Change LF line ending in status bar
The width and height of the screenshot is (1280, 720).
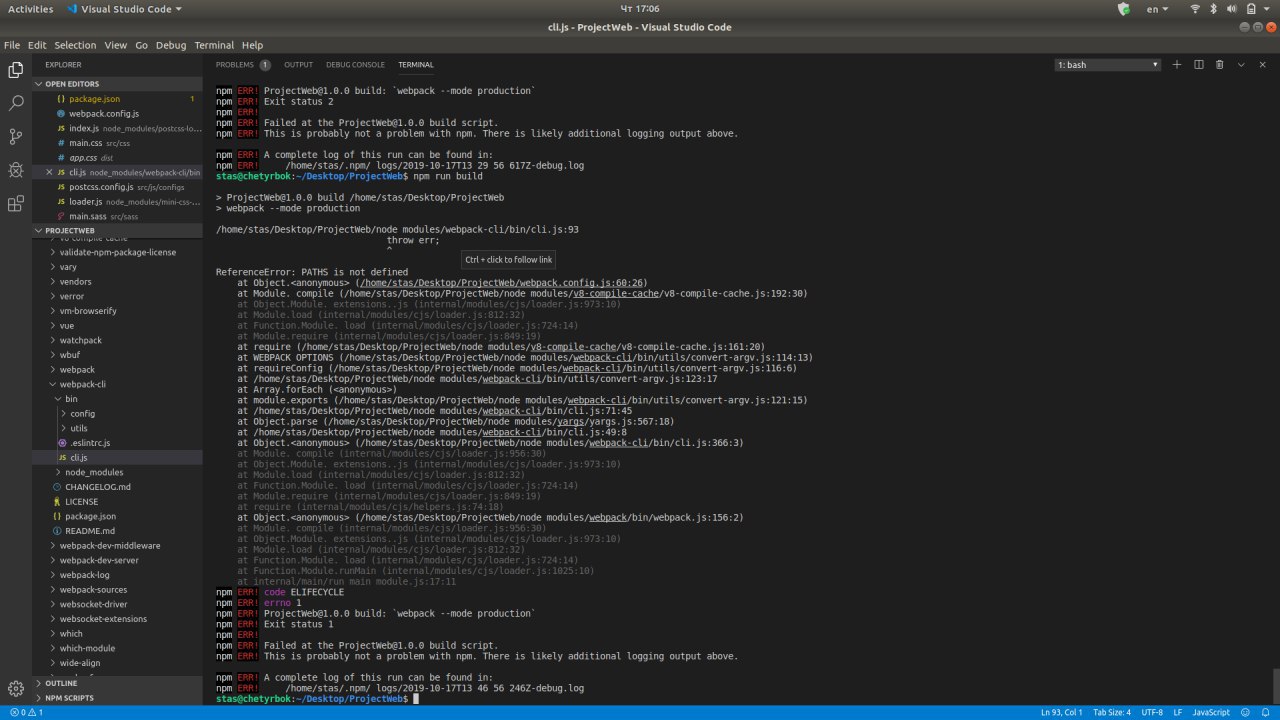pos(1177,712)
